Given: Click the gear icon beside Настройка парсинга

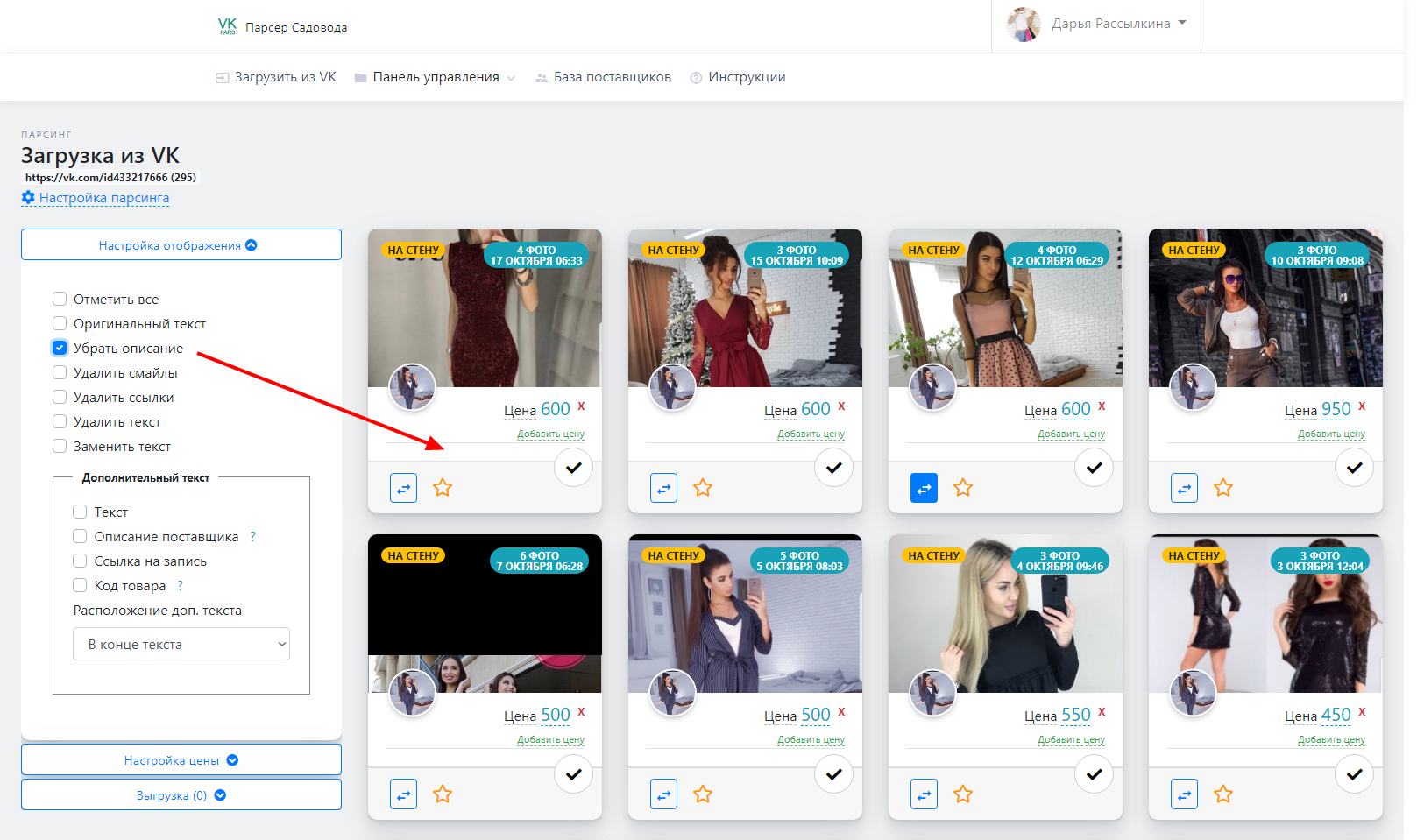Looking at the screenshot, I should click(28, 198).
